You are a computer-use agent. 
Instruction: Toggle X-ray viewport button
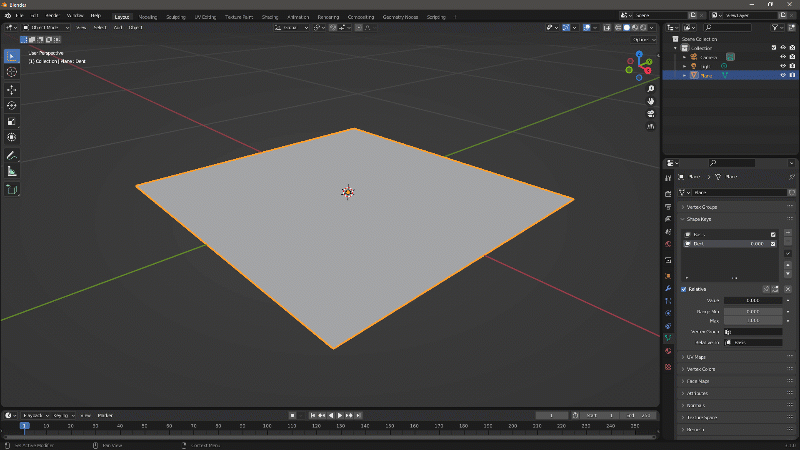607,28
